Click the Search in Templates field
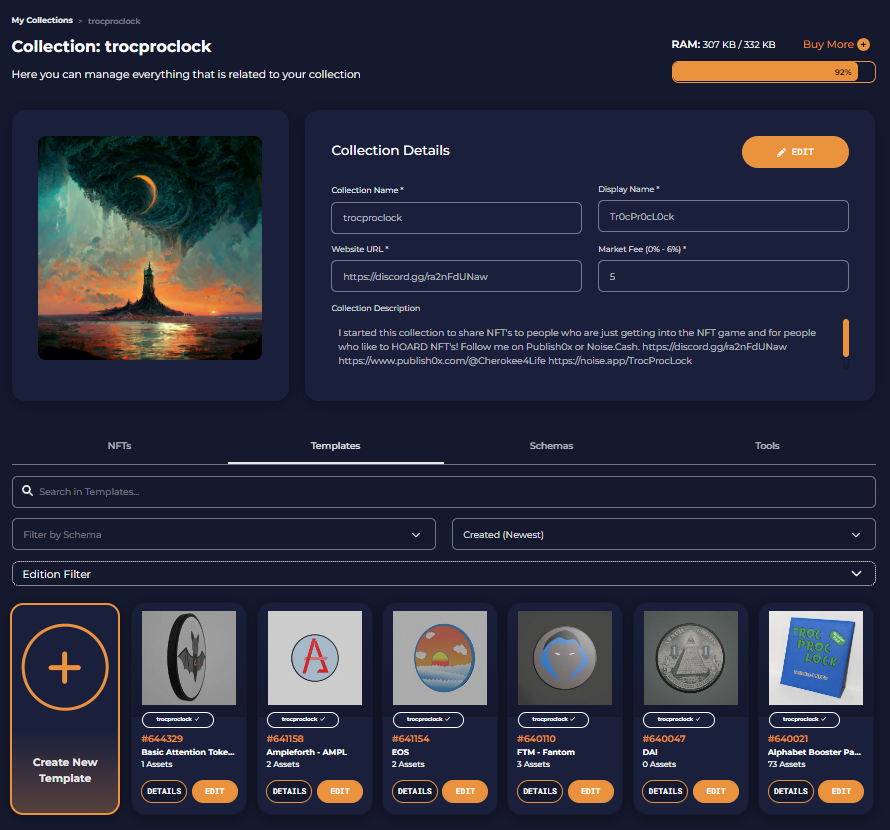 click(x=443, y=492)
